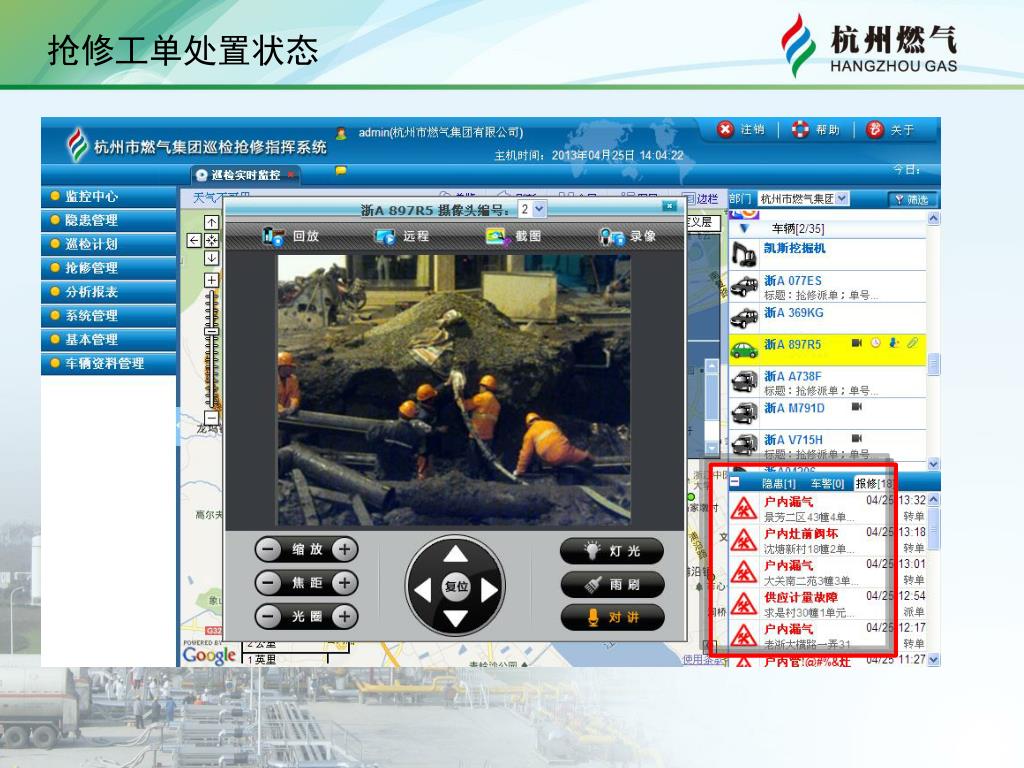This screenshot has height=768, width=1024.
Task: Click the 筛选 filter button
Action: coord(912,199)
